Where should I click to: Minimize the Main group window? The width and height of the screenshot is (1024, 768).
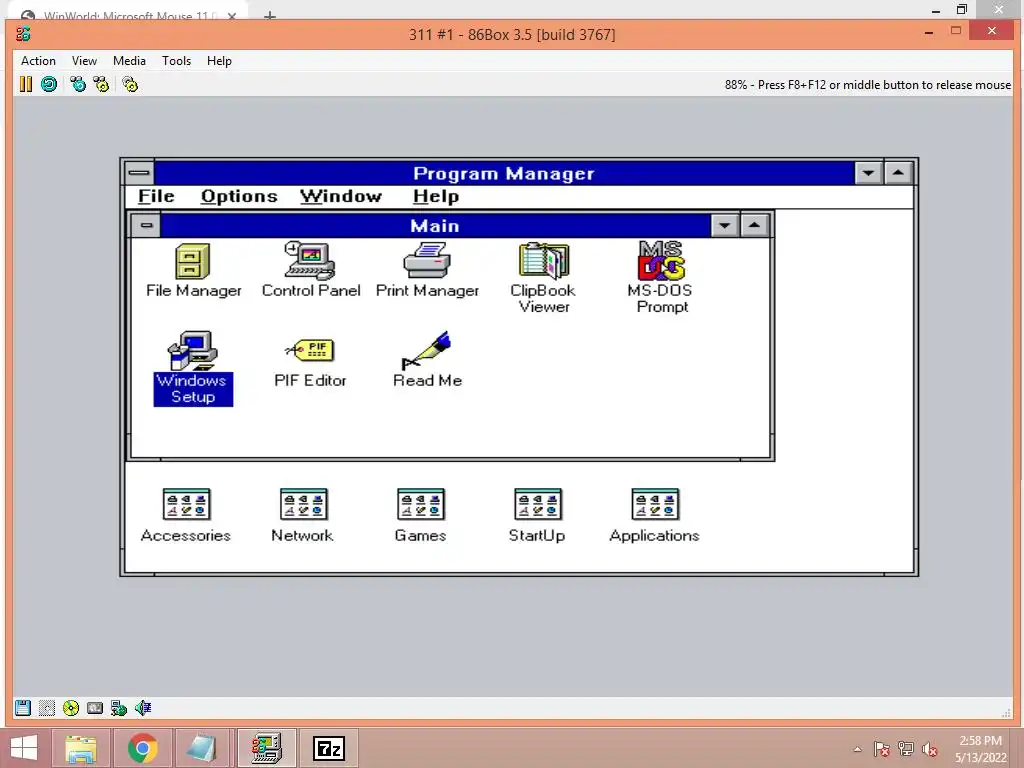[x=724, y=225]
